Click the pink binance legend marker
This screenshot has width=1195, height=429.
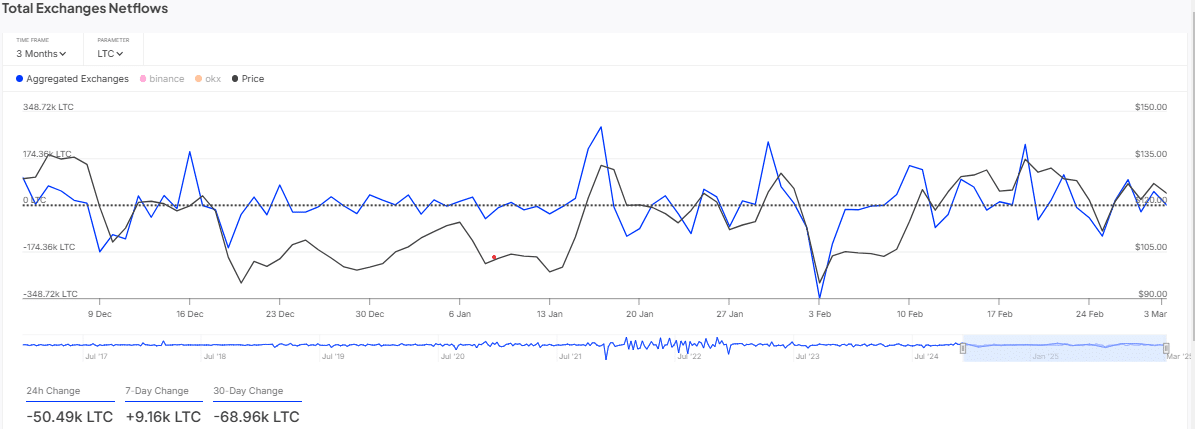(x=143, y=78)
